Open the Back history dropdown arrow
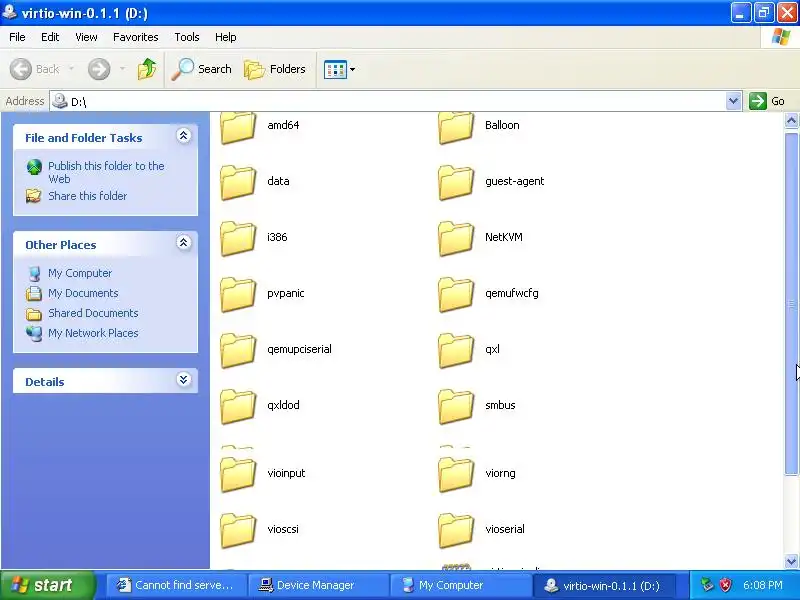 71,69
